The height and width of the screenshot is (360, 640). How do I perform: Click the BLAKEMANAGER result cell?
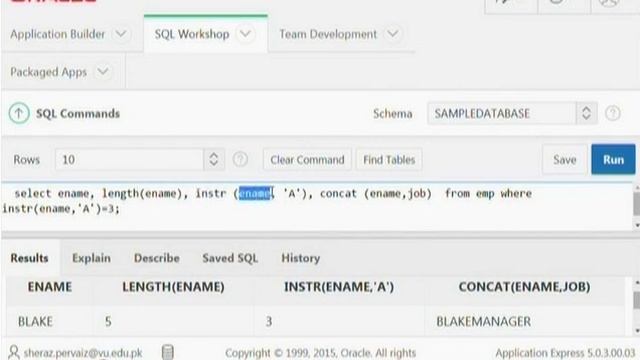coord(484,322)
